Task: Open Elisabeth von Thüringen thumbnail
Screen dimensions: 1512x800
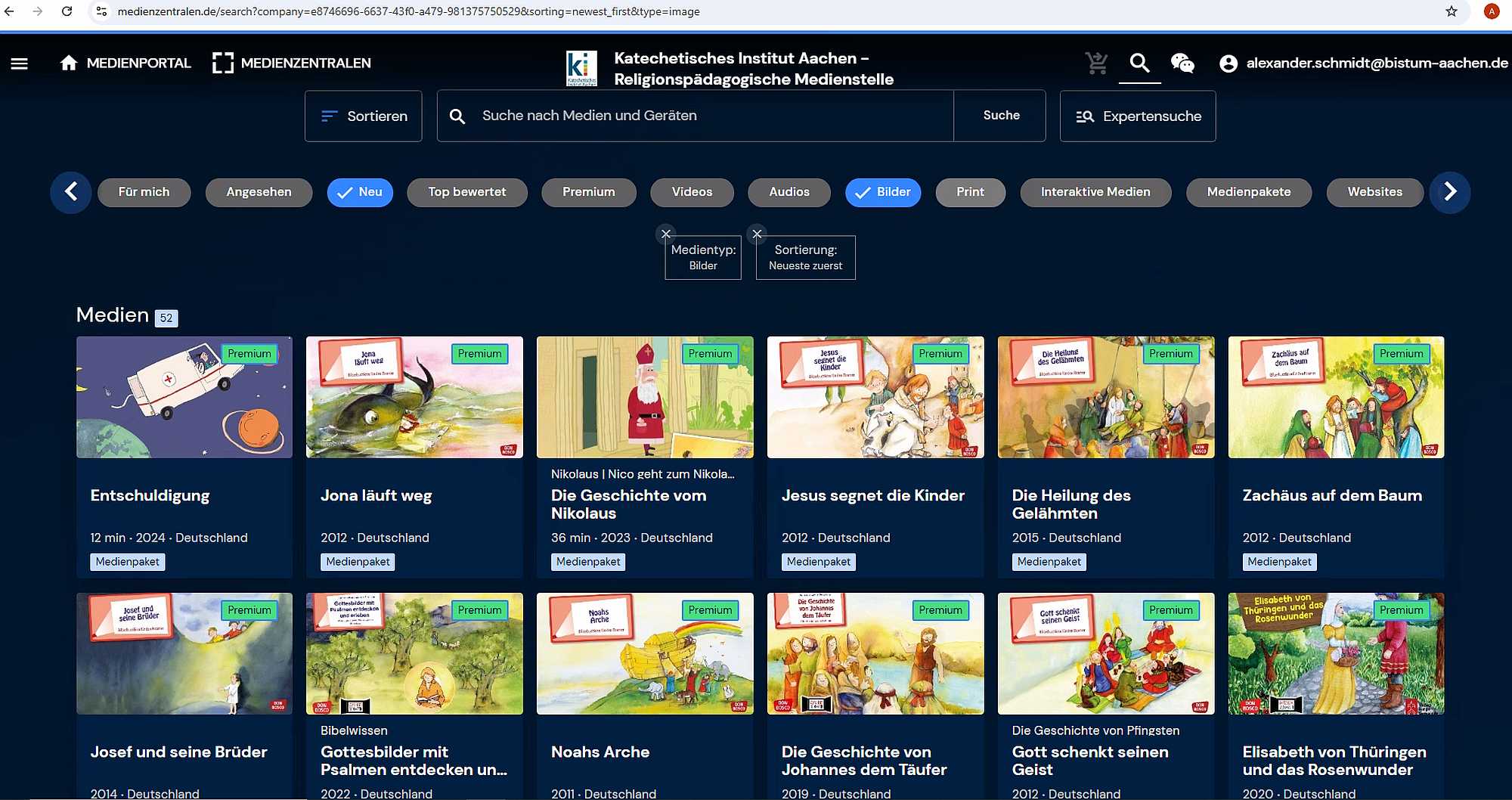Action: pyautogui.click(x=1336, y=653)
